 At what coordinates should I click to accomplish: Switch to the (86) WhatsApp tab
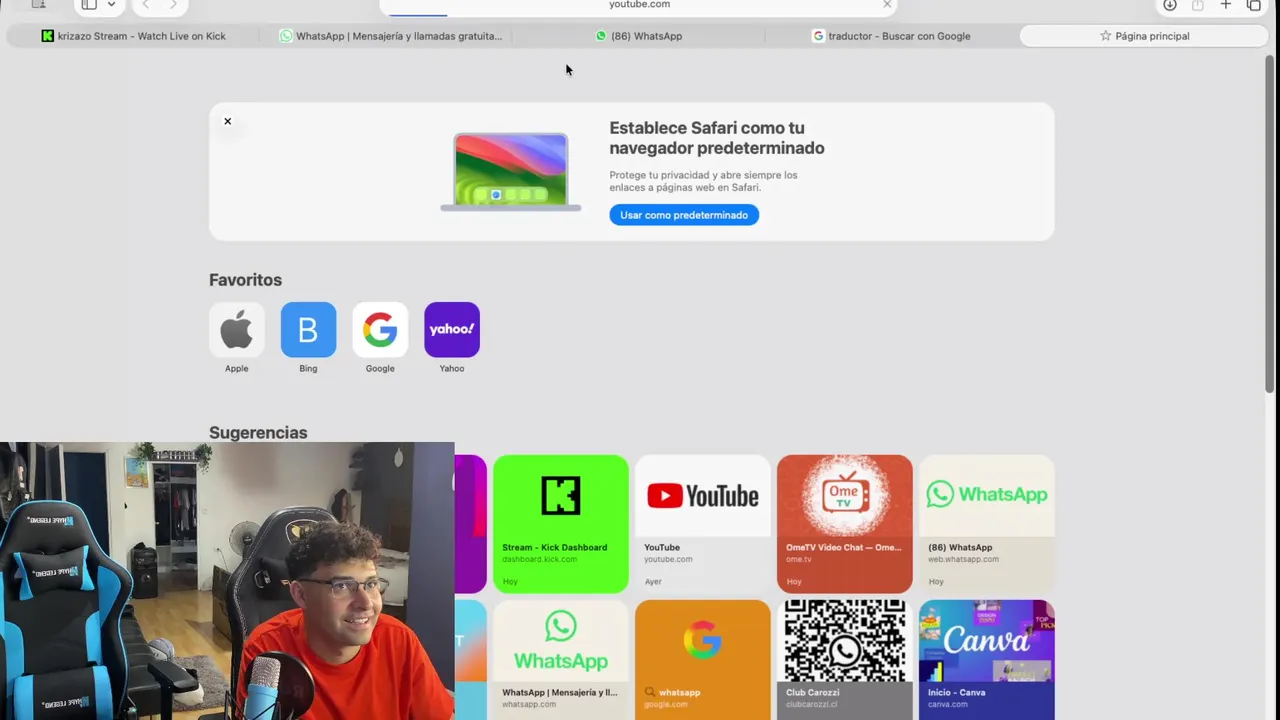tap(638, 36)
